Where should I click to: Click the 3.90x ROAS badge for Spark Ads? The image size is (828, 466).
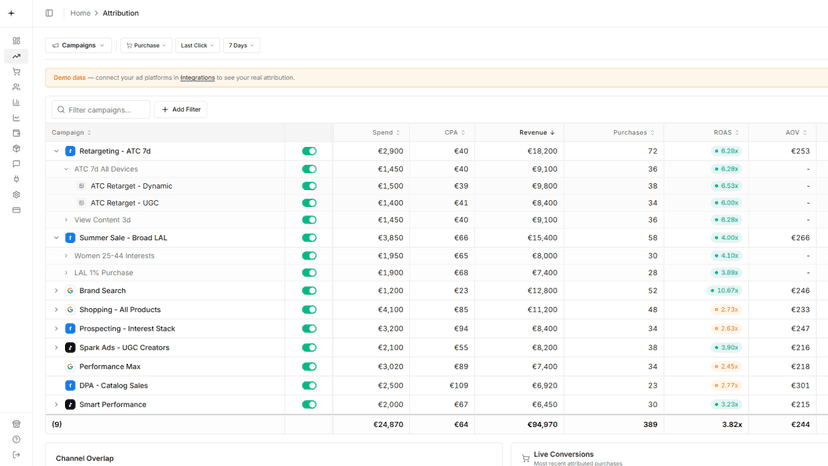726,348
